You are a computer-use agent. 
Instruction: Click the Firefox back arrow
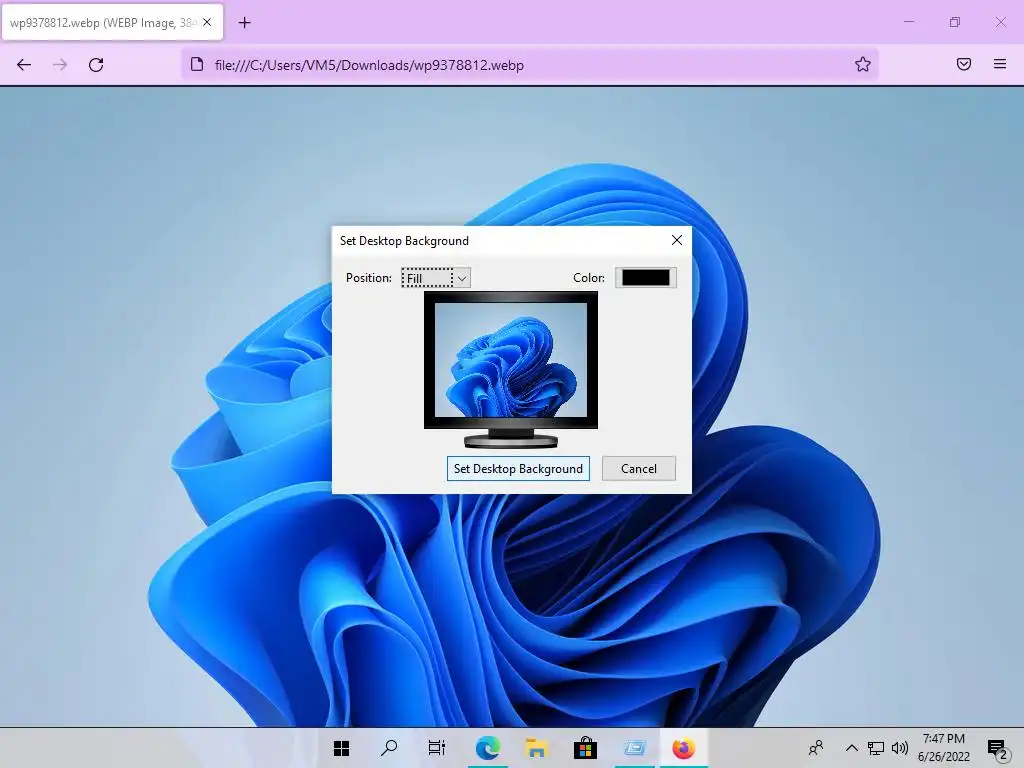(24, 65)
